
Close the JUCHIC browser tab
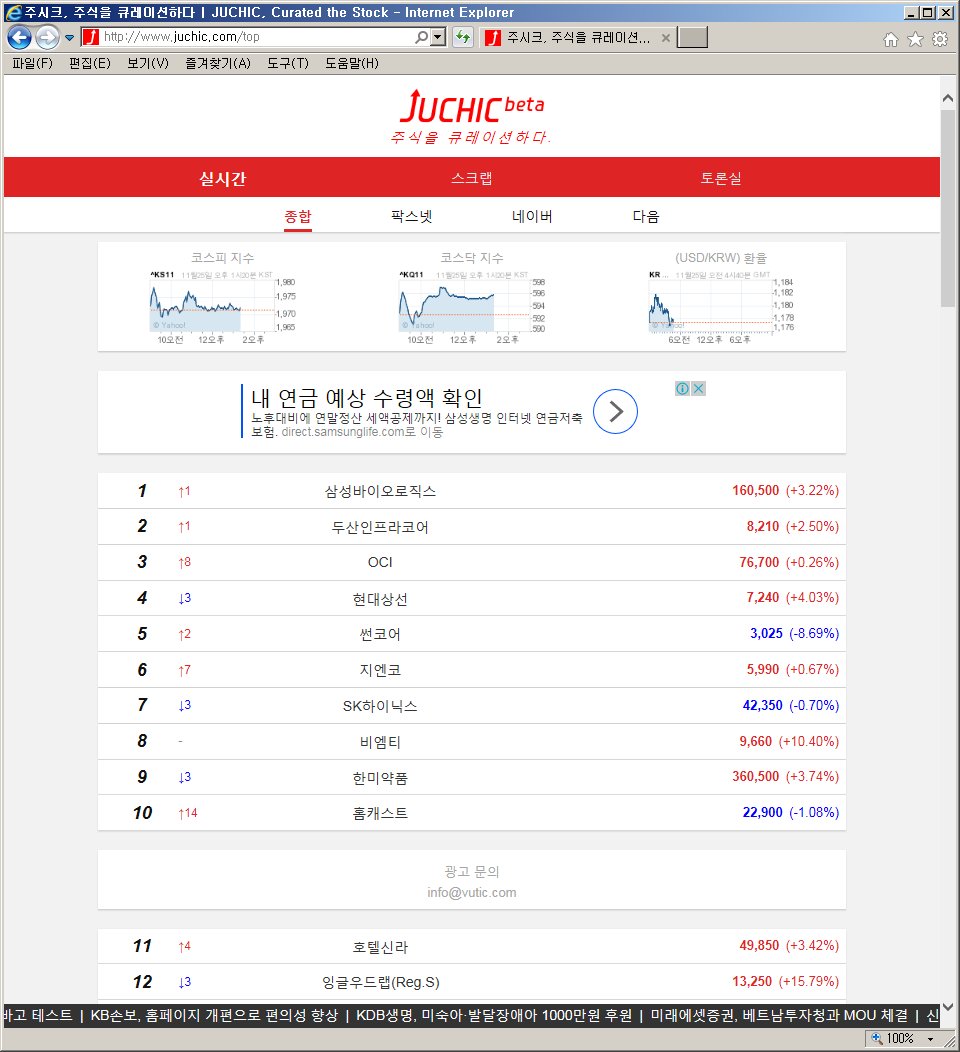[665, 38]
